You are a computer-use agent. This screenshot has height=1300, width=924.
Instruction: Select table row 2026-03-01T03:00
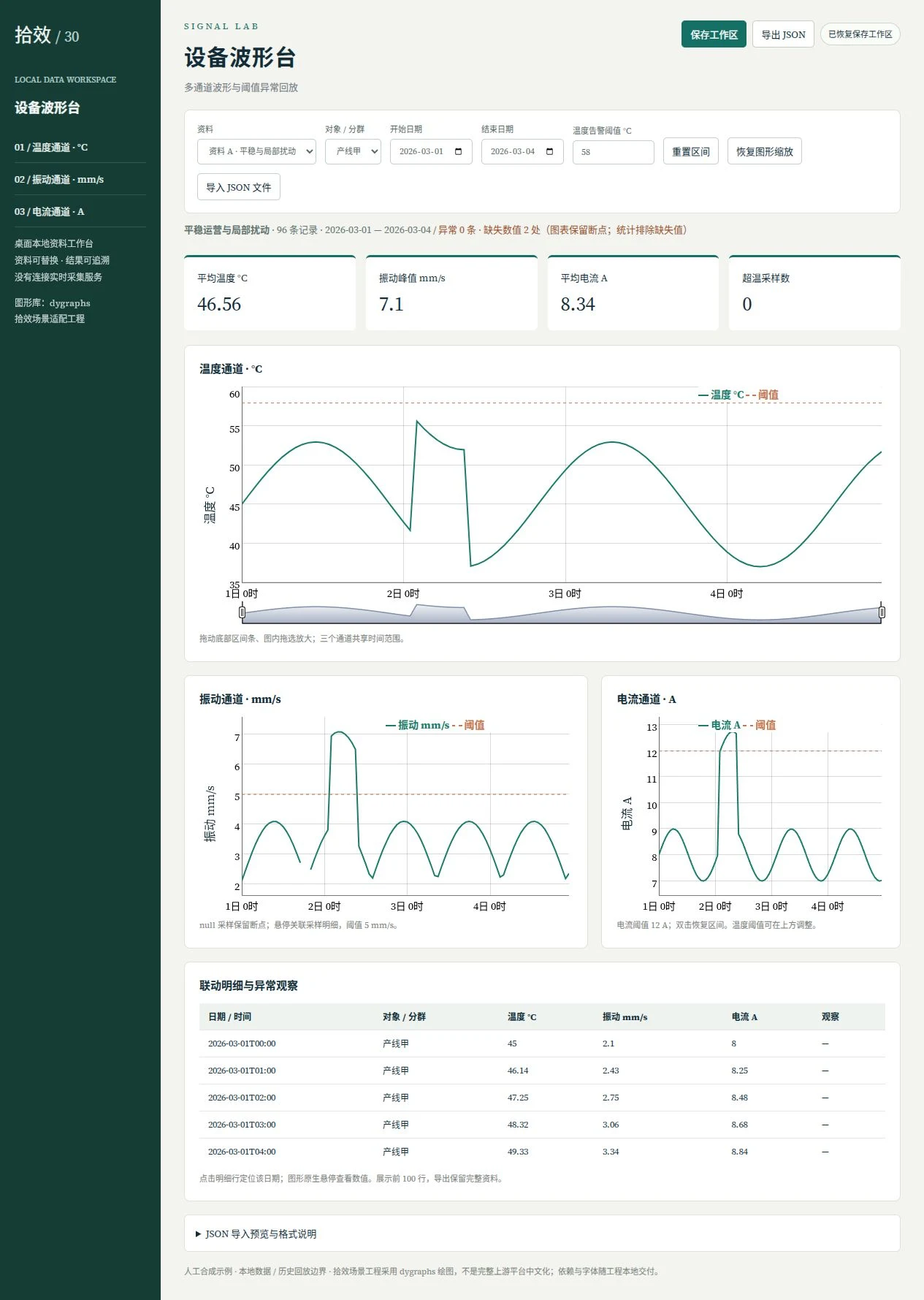pyautogui.click(x=542, y=1125)
